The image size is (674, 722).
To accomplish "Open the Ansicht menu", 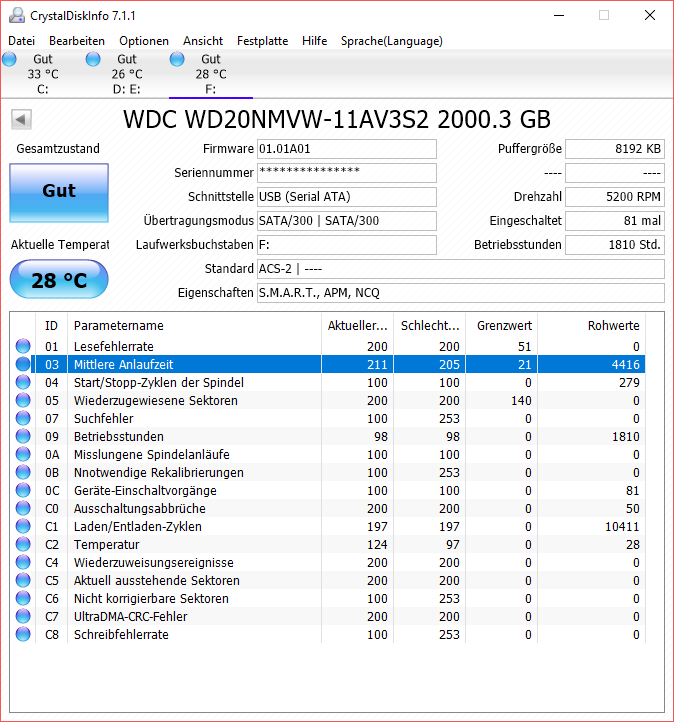I will click(203, 41).
